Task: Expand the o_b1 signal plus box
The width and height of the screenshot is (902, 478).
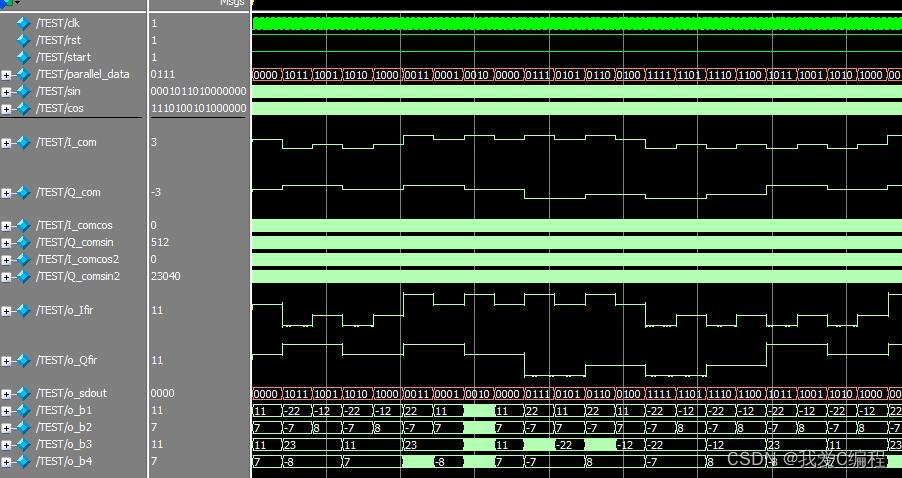Action: tap(6, 411)
